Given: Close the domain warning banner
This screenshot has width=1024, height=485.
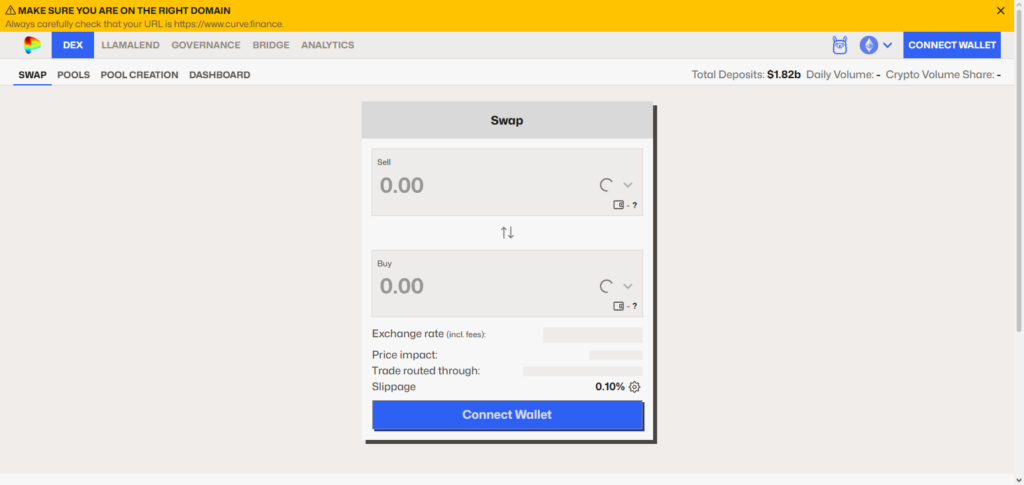Looking at the screenshot, I should 1000,10.
